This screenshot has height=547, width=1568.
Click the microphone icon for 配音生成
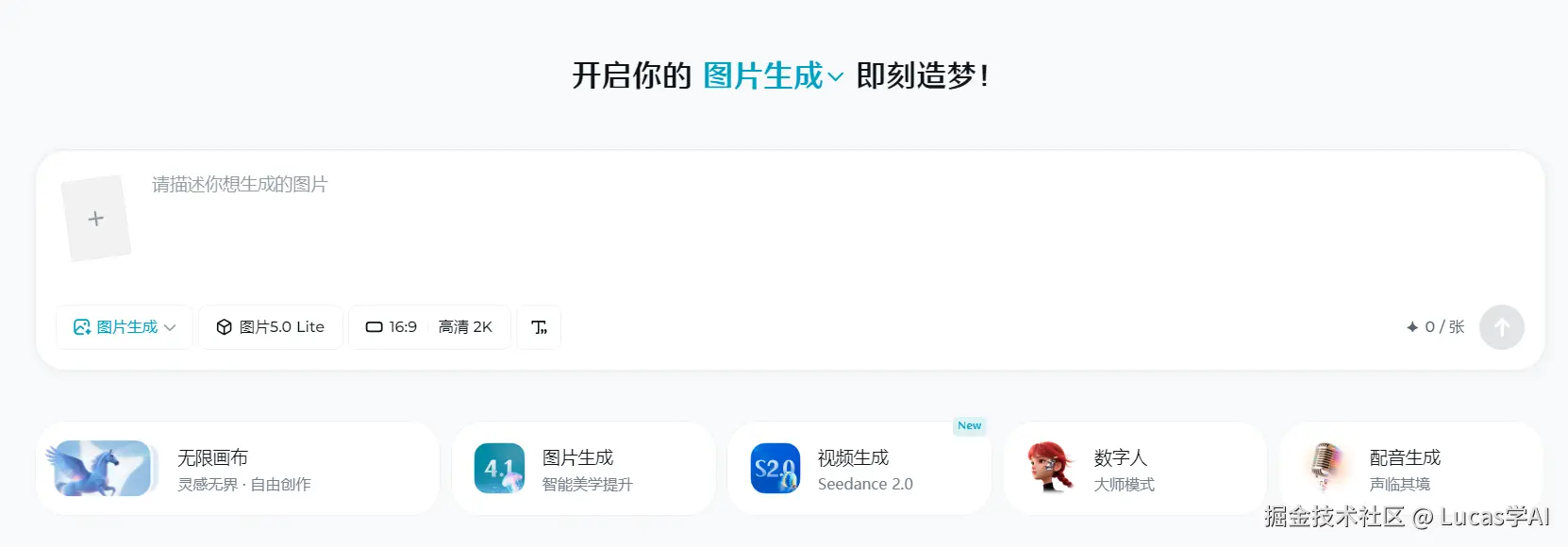1326,469
